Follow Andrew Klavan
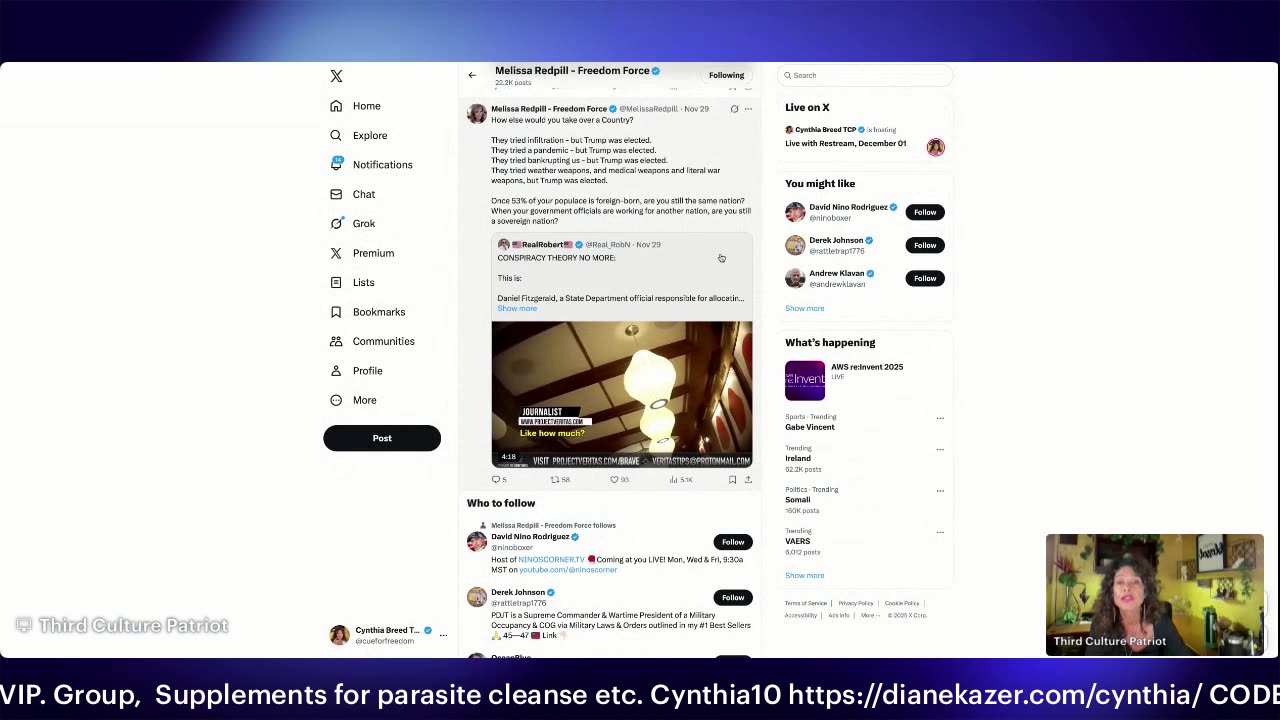 click(925, 278)
